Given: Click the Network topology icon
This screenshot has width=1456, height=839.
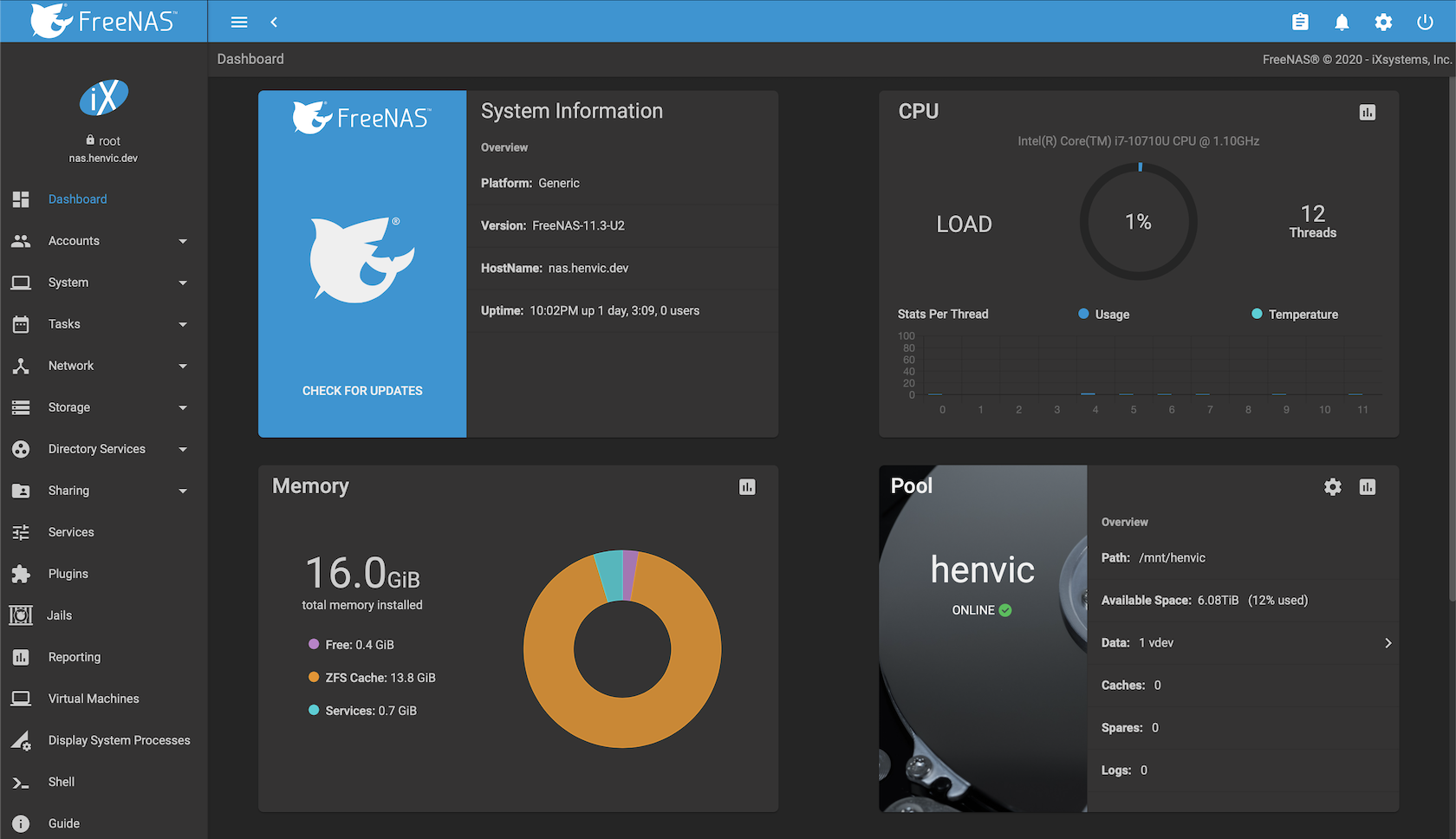Looking at the screenshot, I should (21, 366).
